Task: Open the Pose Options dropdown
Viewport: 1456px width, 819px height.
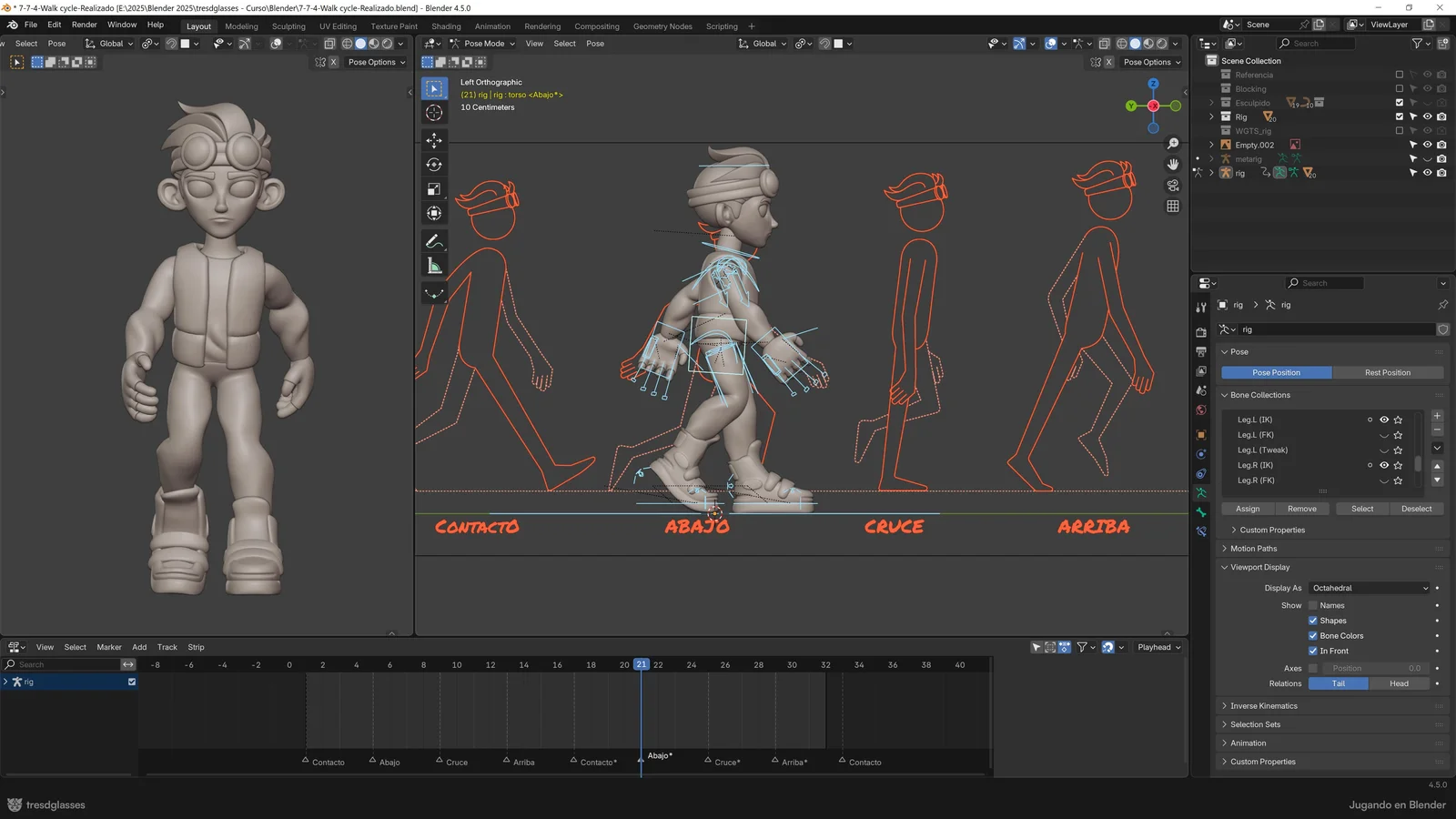Action: [x=376, y=62]
